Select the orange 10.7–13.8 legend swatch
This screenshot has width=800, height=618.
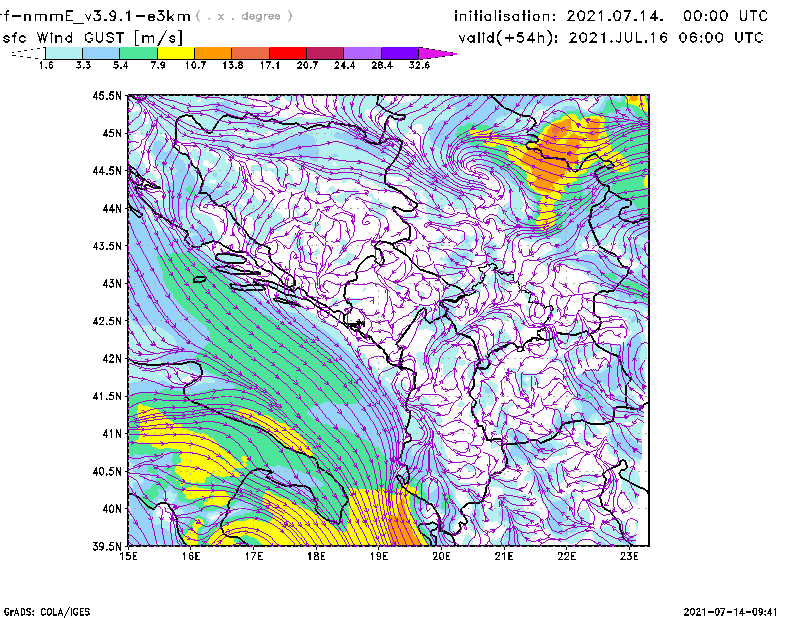(x=213, y=53)
